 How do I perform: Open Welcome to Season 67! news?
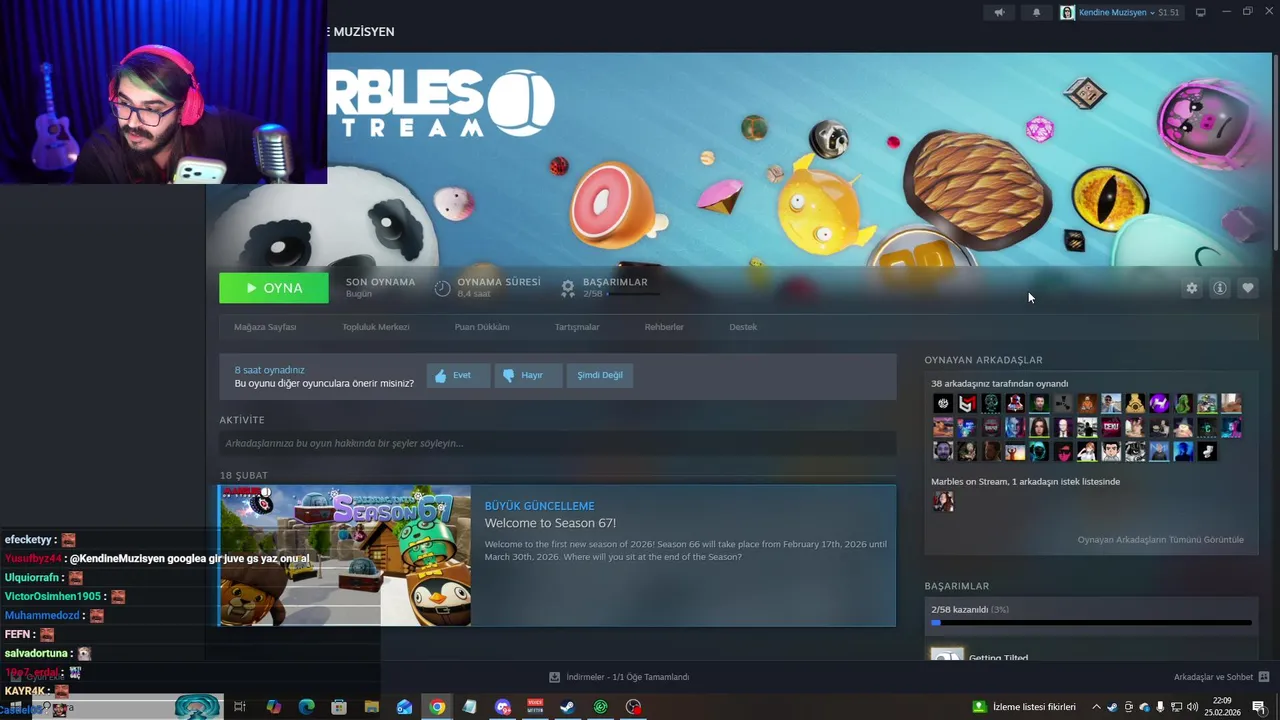[550, 523]
